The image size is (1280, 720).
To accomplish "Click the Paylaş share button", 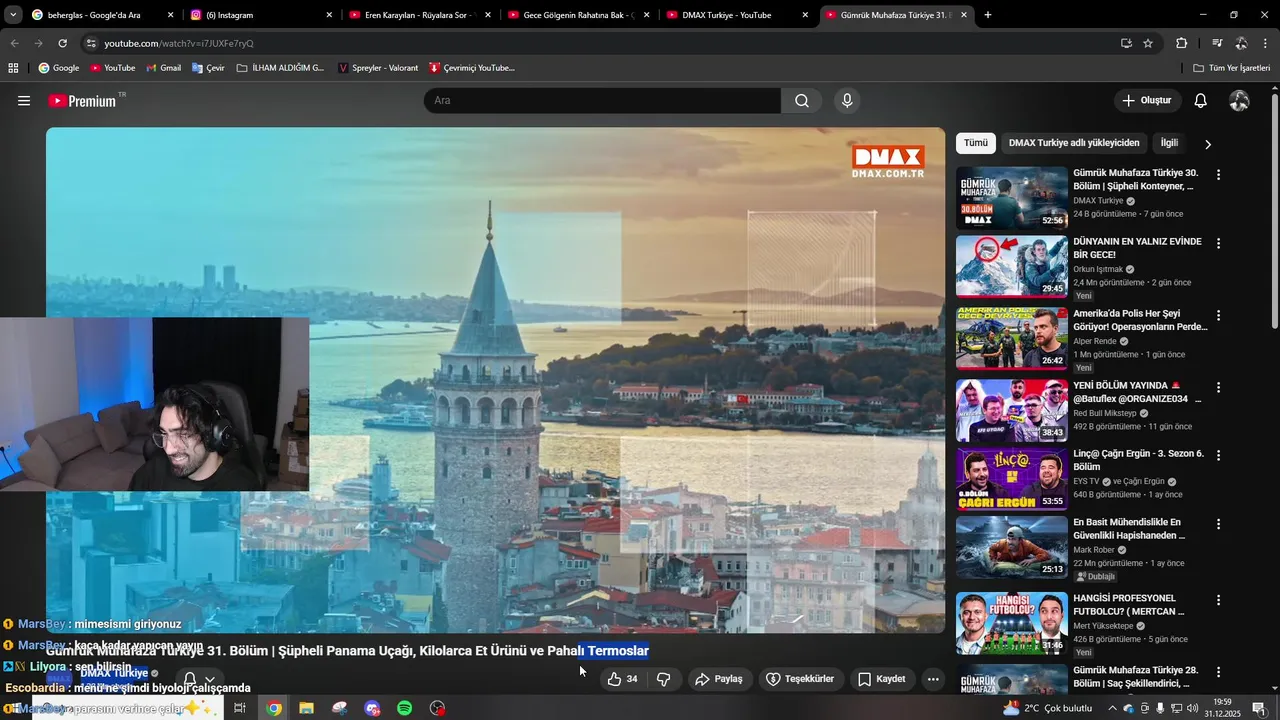I will click(x=718, y=679).
